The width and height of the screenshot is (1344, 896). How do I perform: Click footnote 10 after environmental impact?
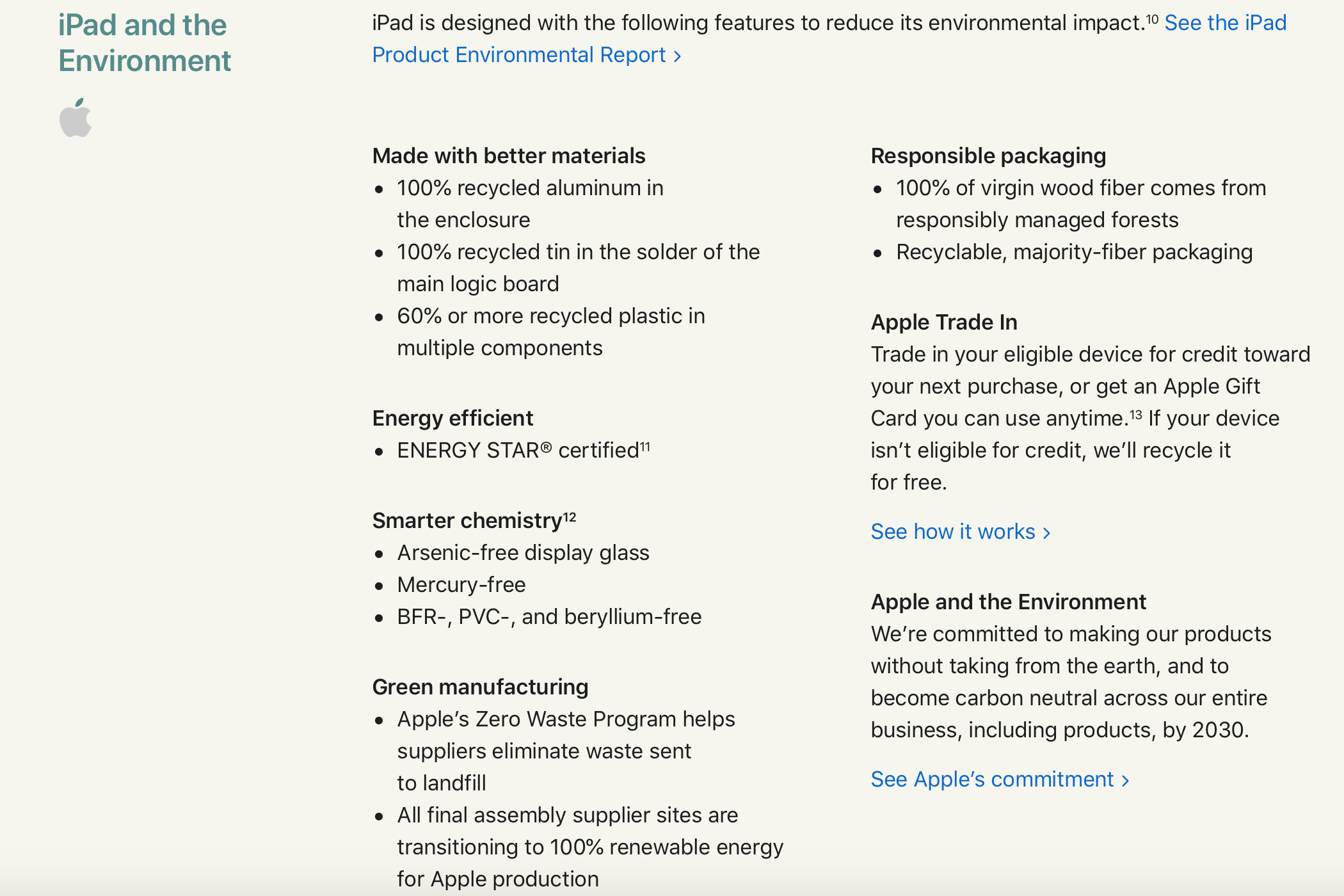tap(1151, 19)
